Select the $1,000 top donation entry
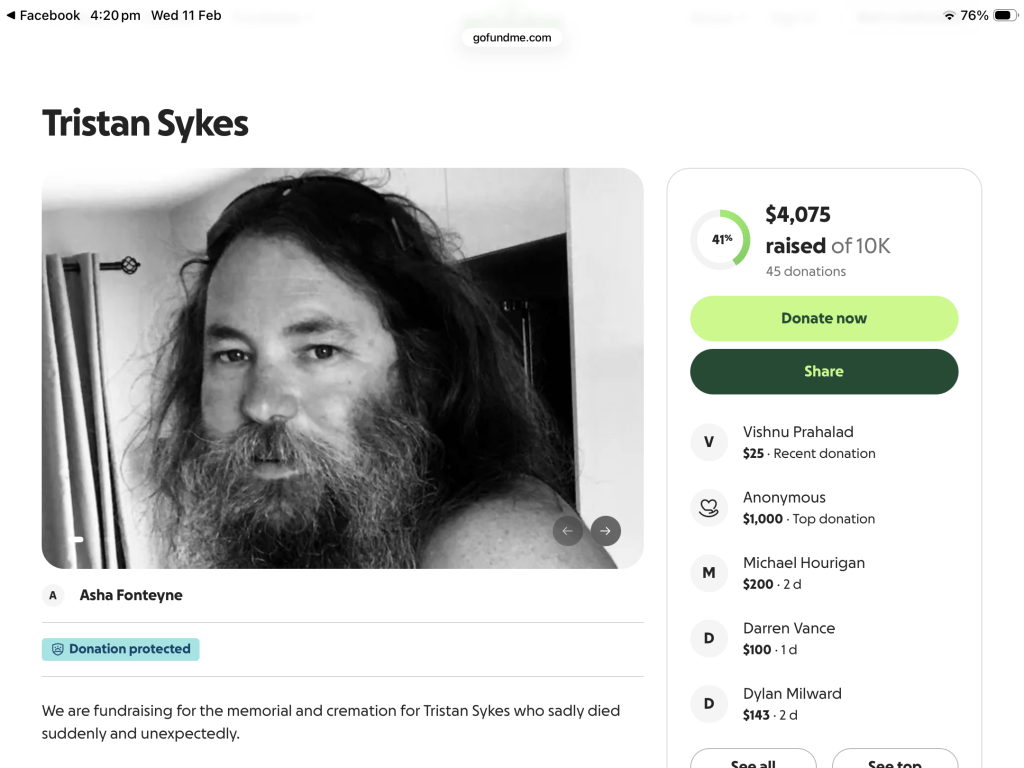 808,508
